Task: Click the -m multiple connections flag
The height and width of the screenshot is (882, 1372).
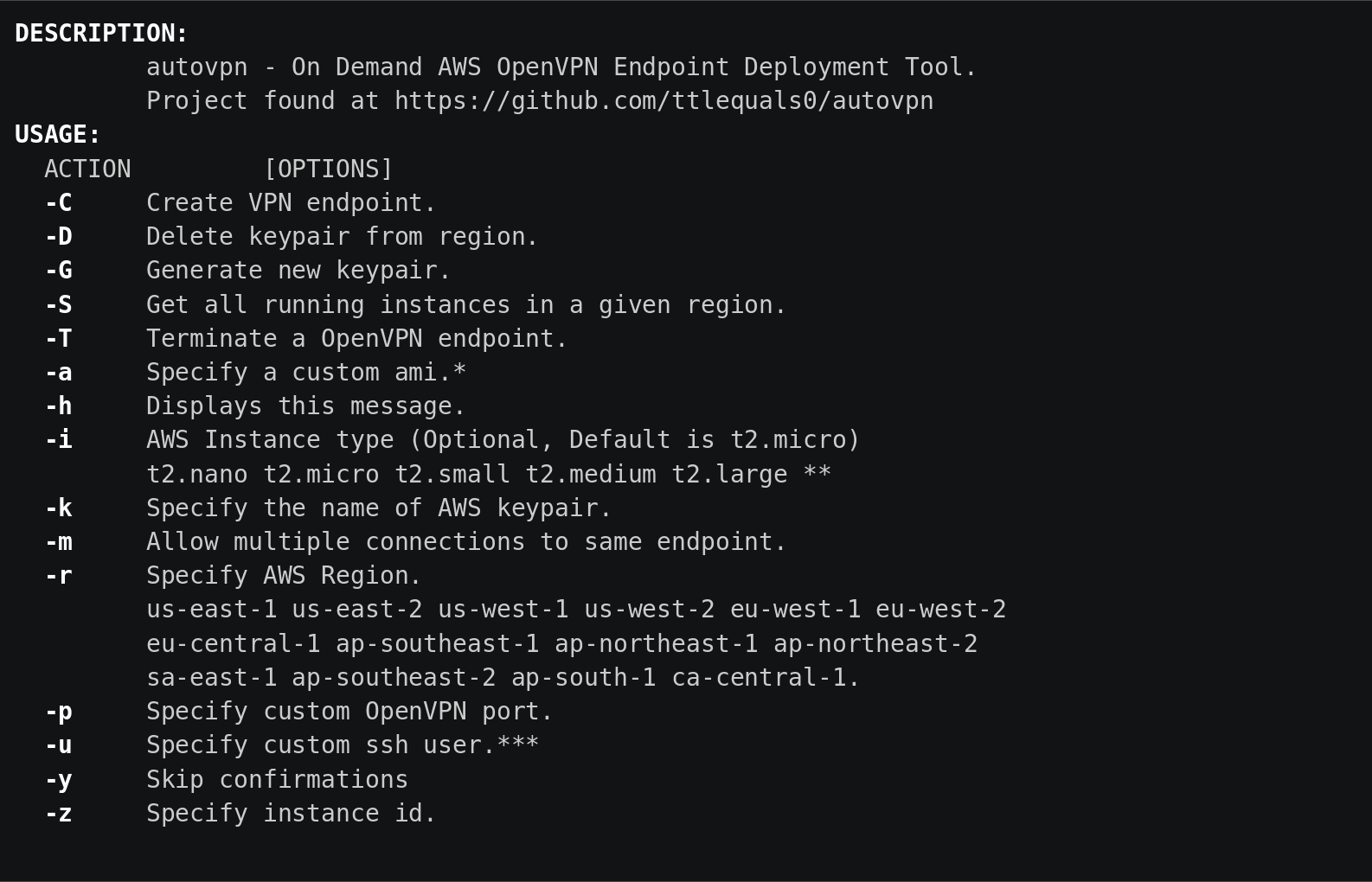Action: (x=58, y=542)
